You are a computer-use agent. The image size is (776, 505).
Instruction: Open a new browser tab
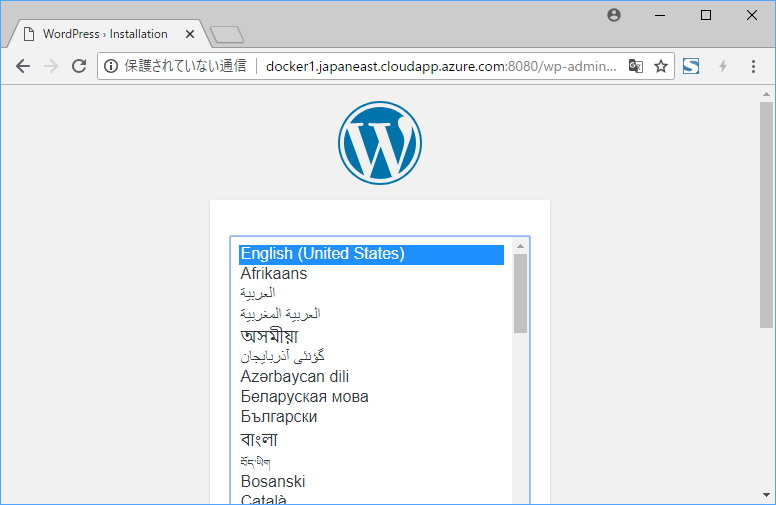[x=227, y=35]
